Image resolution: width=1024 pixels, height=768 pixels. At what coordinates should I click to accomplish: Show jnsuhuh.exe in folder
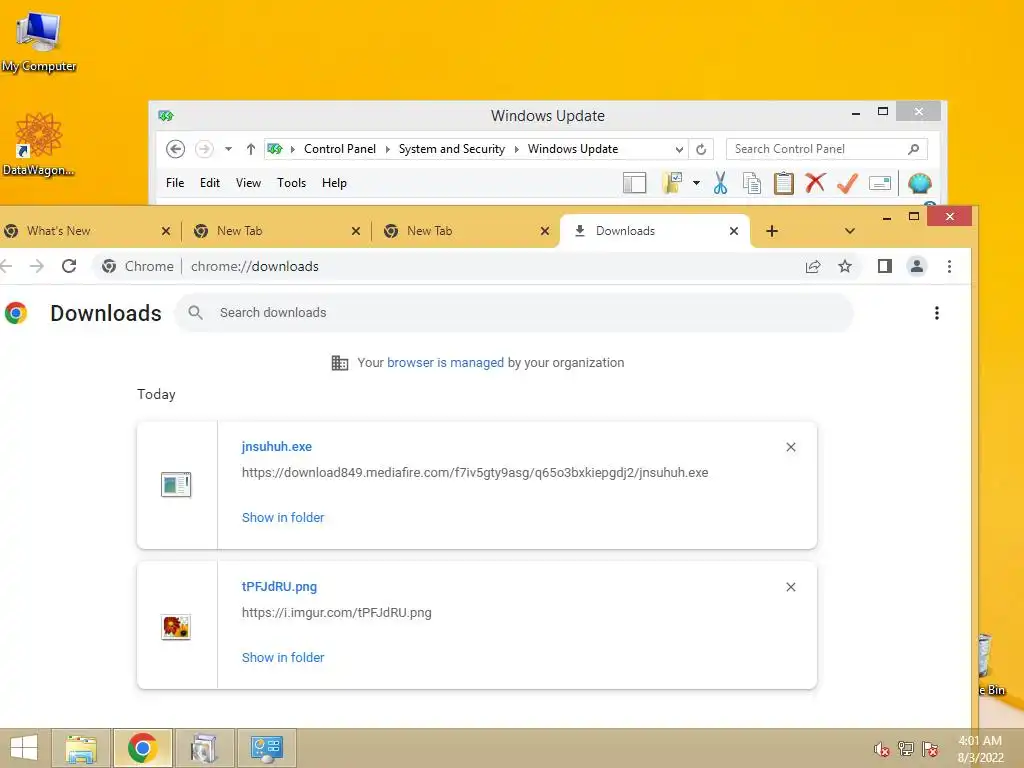283,517
